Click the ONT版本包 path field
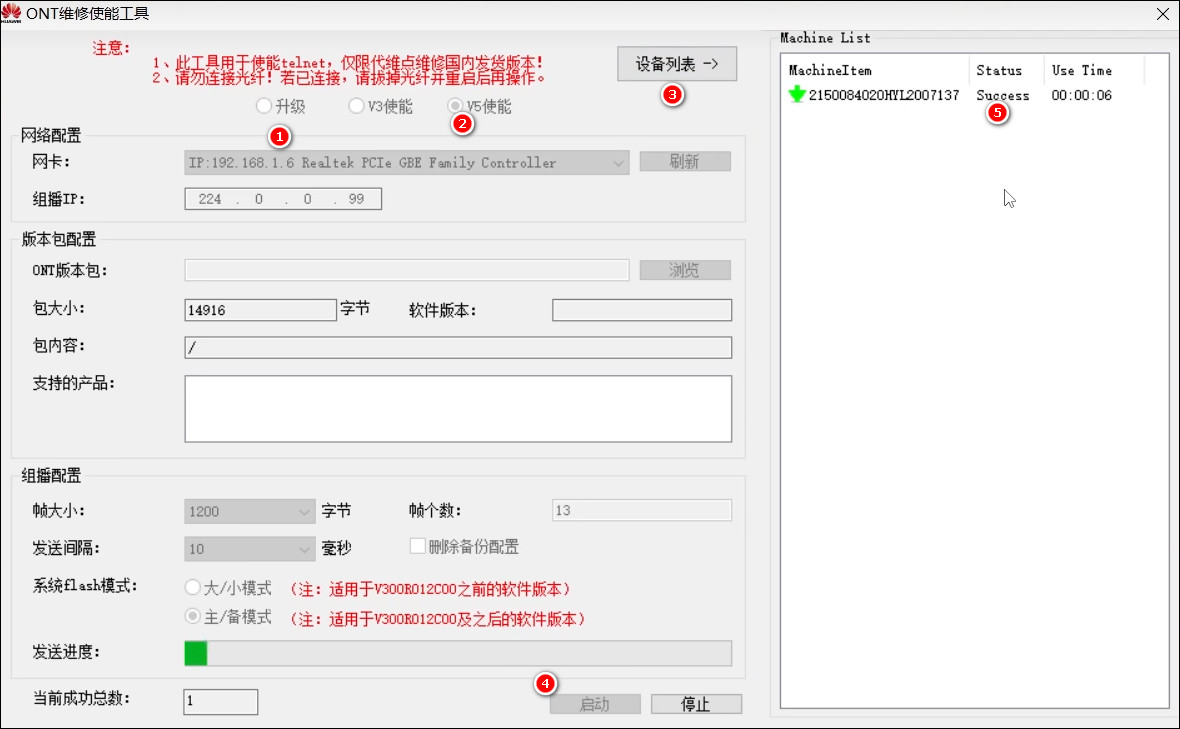1180x729 pixels. point(406,270)
